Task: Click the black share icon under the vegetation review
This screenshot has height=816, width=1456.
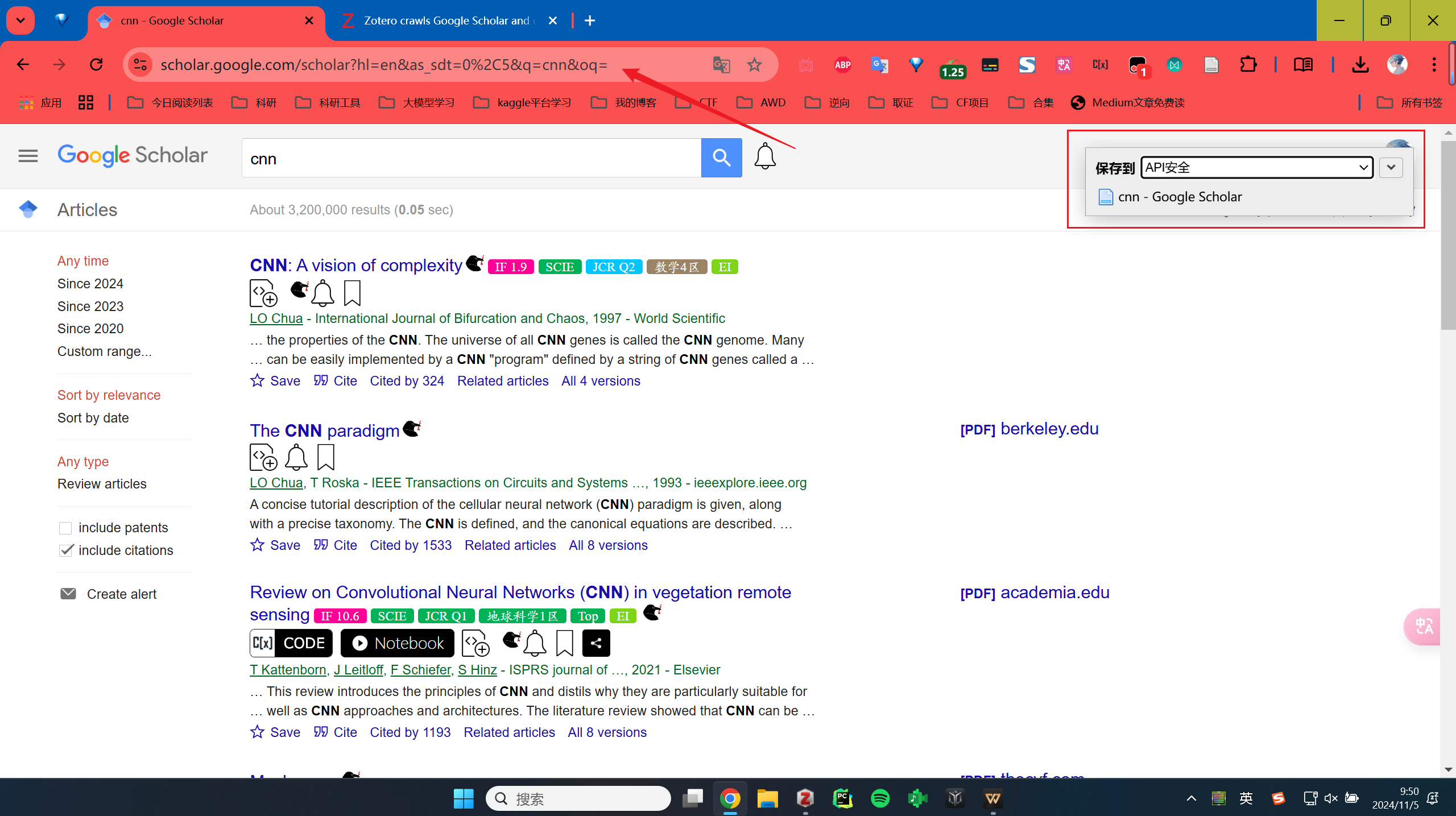Action: pyautogui.click(x=596, y=643)
